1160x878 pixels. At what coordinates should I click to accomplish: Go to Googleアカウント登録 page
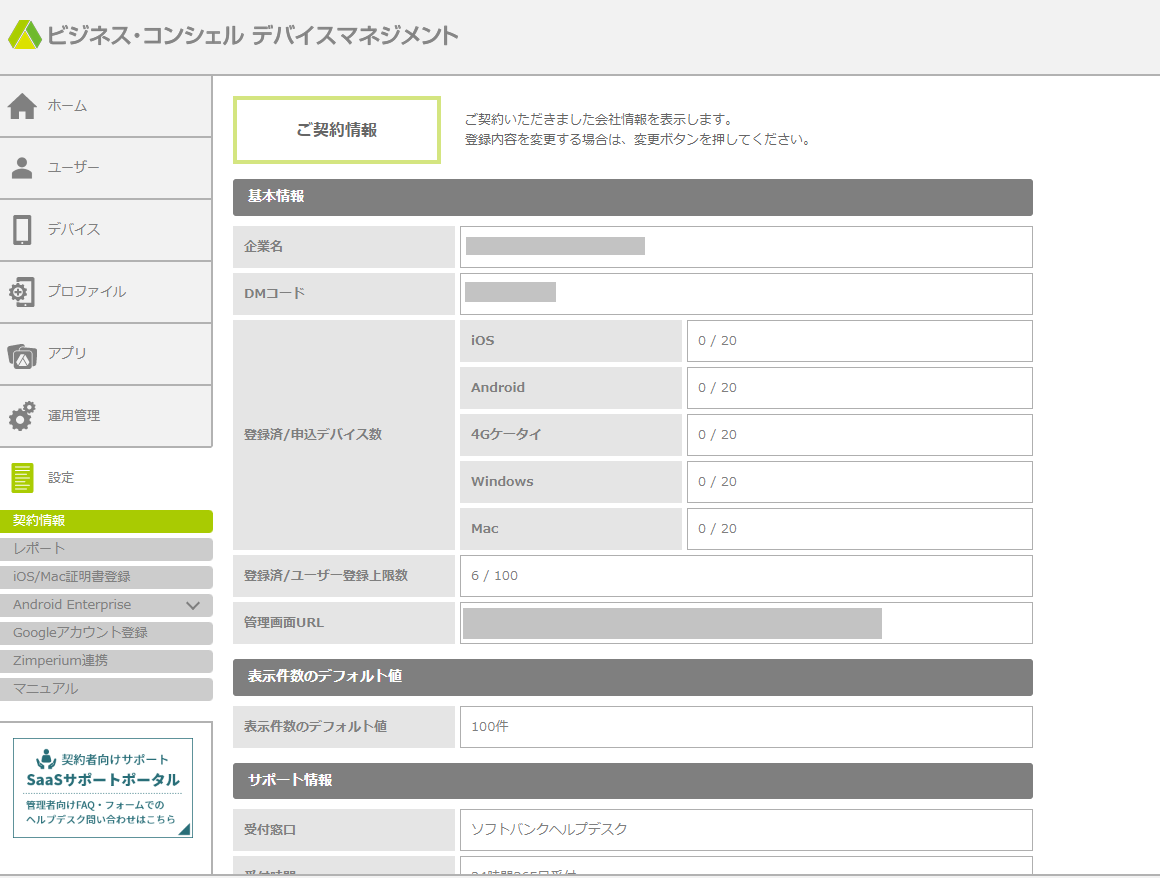pyautogui.click(x=106, y=633)
